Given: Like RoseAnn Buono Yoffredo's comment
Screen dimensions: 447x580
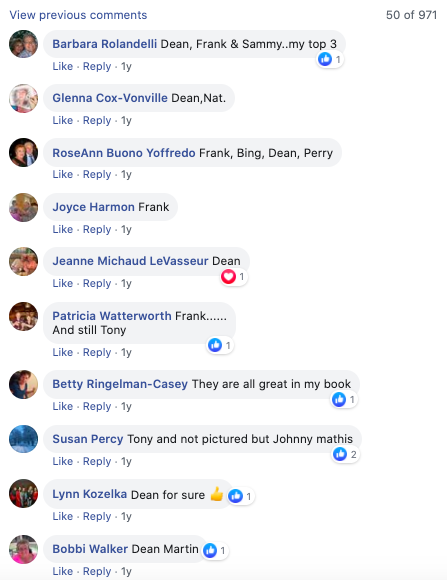Looking at the screenshot, I should point(63,174).
